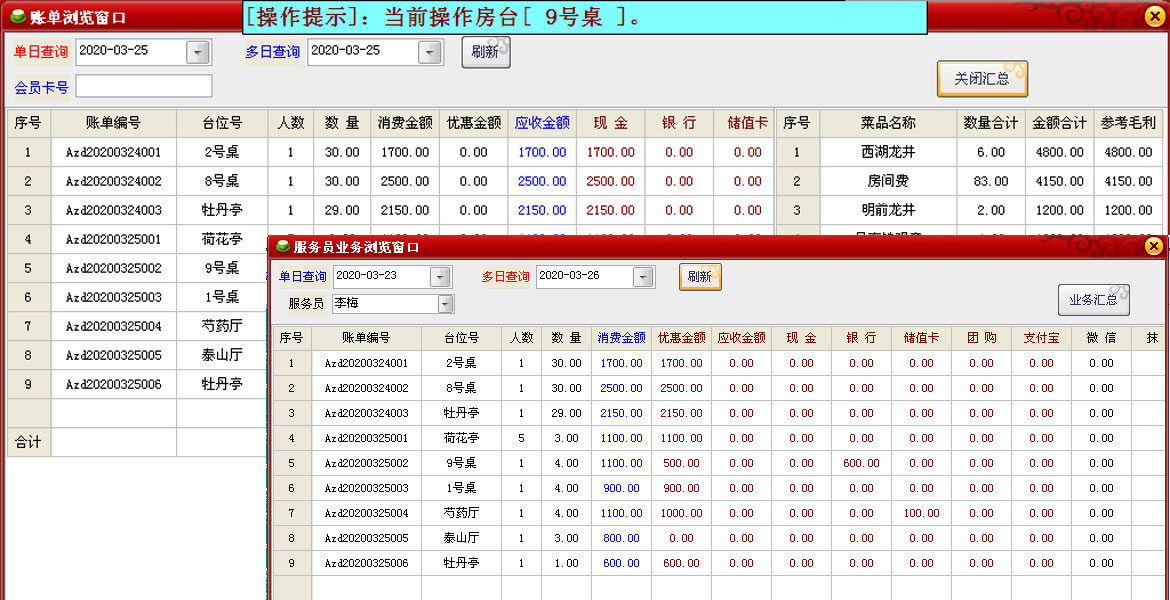Select 应收金额 column header in 账单浏览窗口
This screenshot has width=1170, height=600.
[542, 123]
